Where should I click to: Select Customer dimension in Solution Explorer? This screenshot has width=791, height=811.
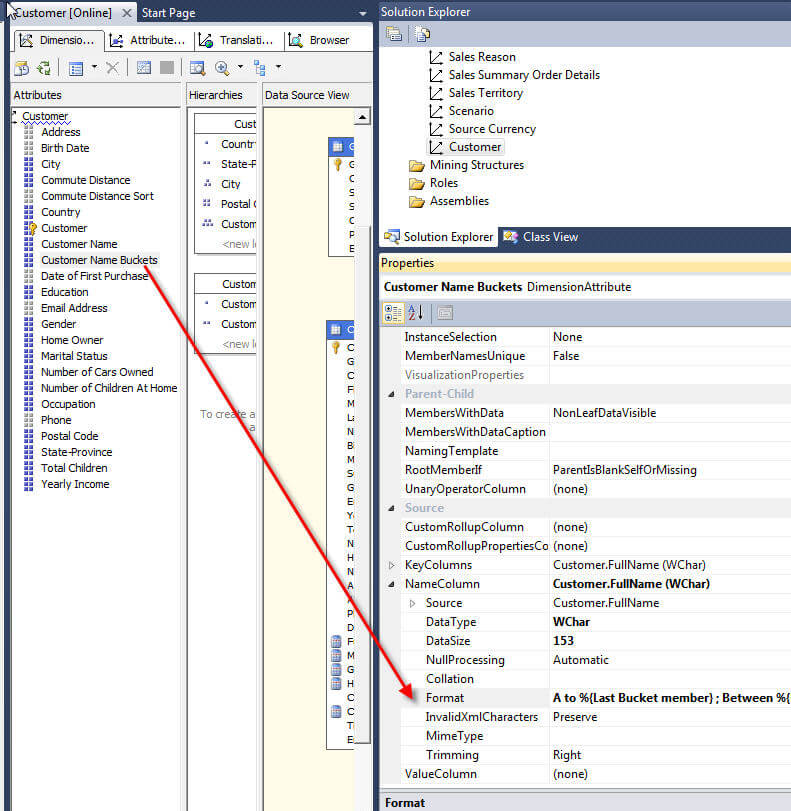[474, 147]
